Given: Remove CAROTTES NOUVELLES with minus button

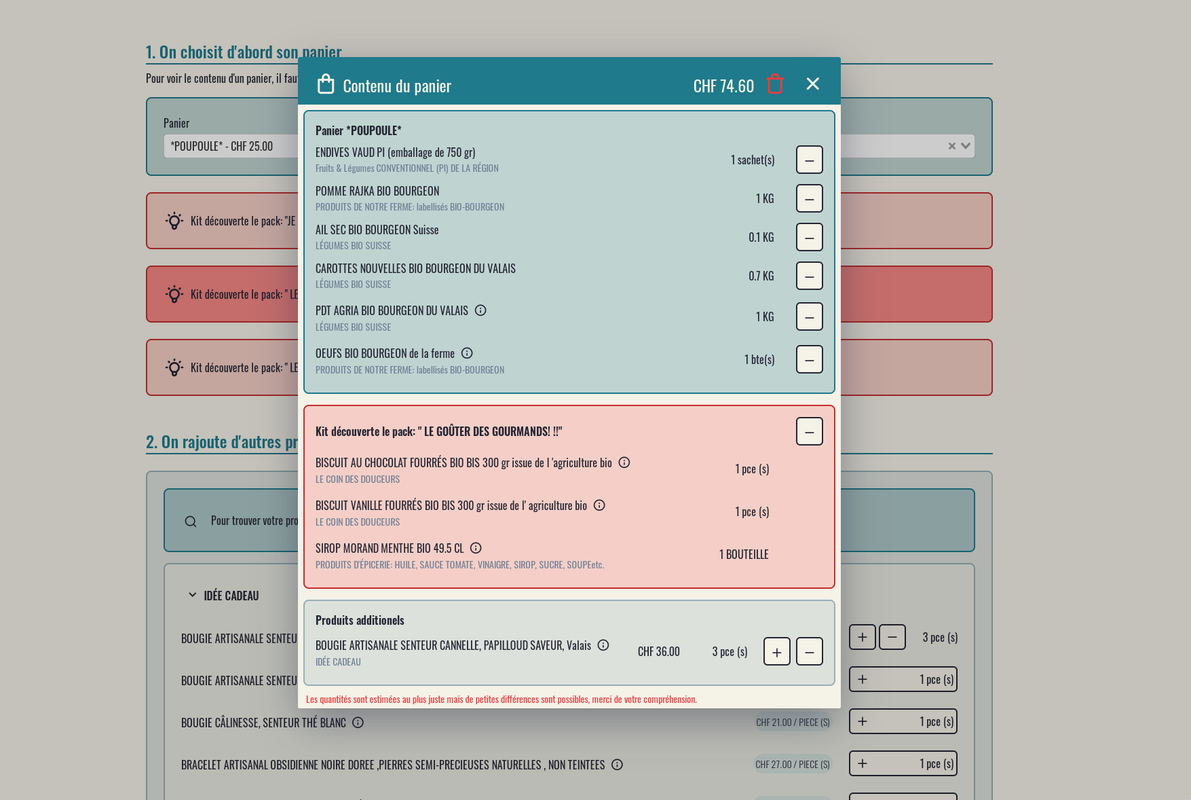Looking at the screenshot, I should 809,276.
